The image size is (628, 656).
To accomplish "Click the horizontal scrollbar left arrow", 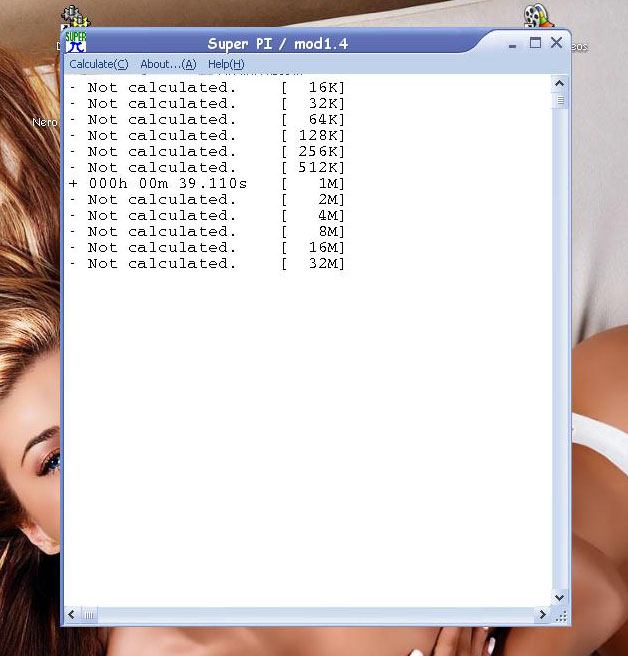I will pos(72,615).
